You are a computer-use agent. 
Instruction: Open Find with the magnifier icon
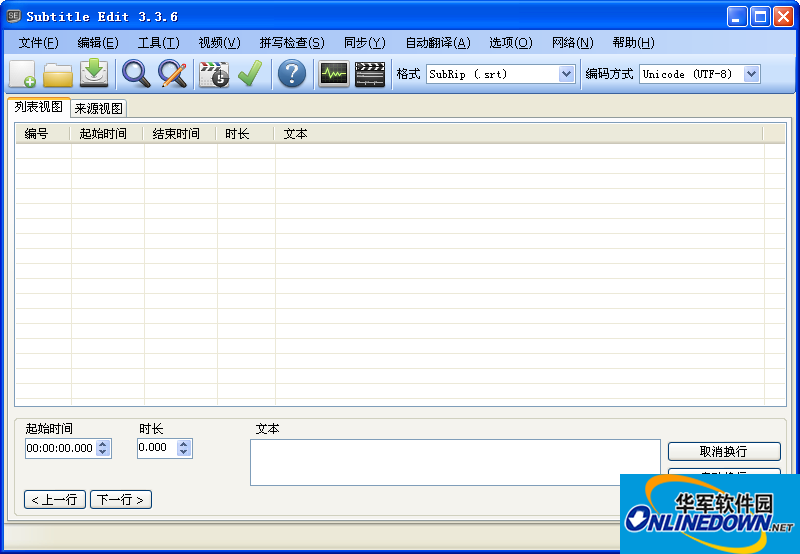136,74
